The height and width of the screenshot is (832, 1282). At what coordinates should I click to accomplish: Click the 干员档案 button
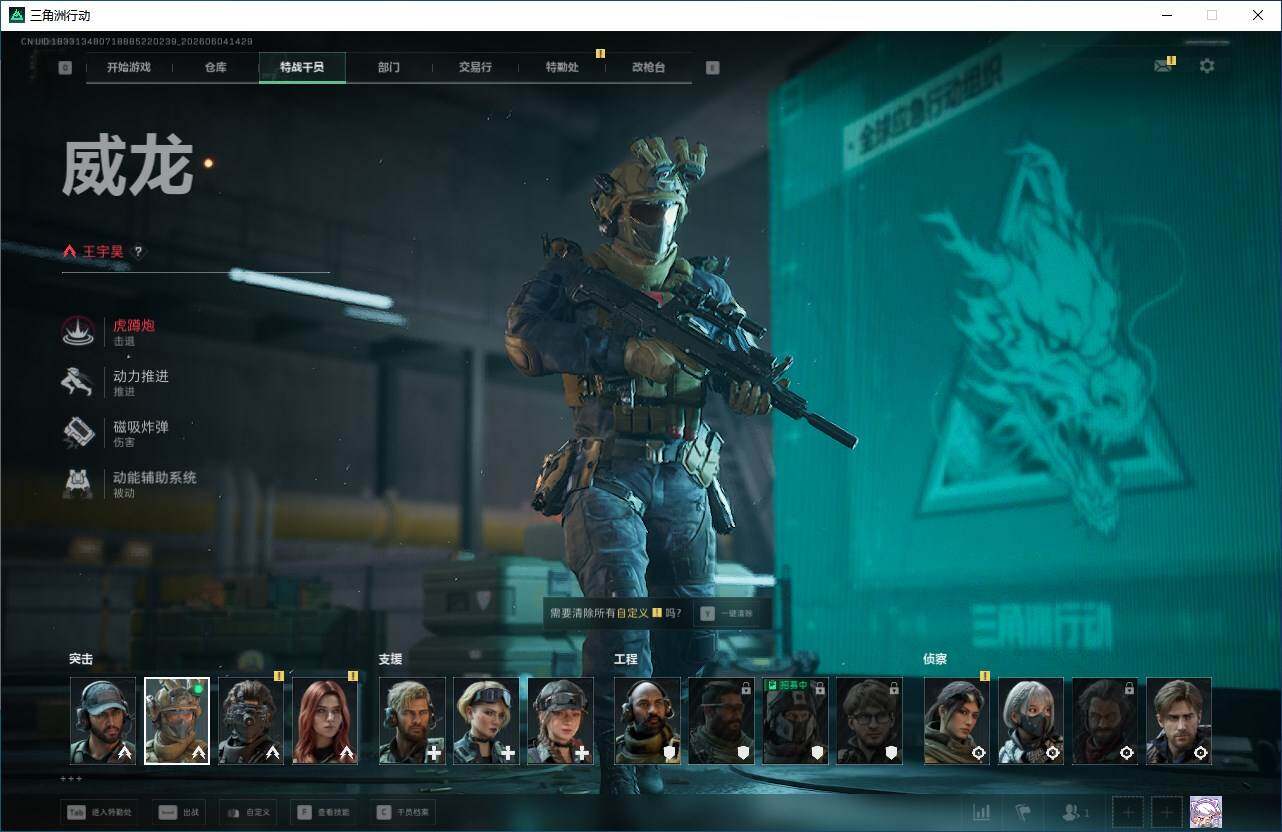pos(403,812)
